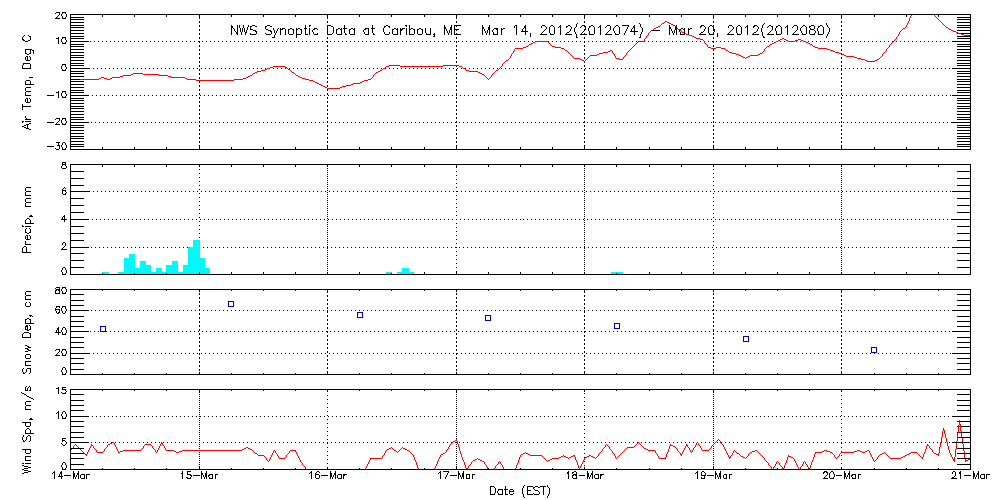Click the 'Snow Dep, cm' axis label

click(27, 334)
